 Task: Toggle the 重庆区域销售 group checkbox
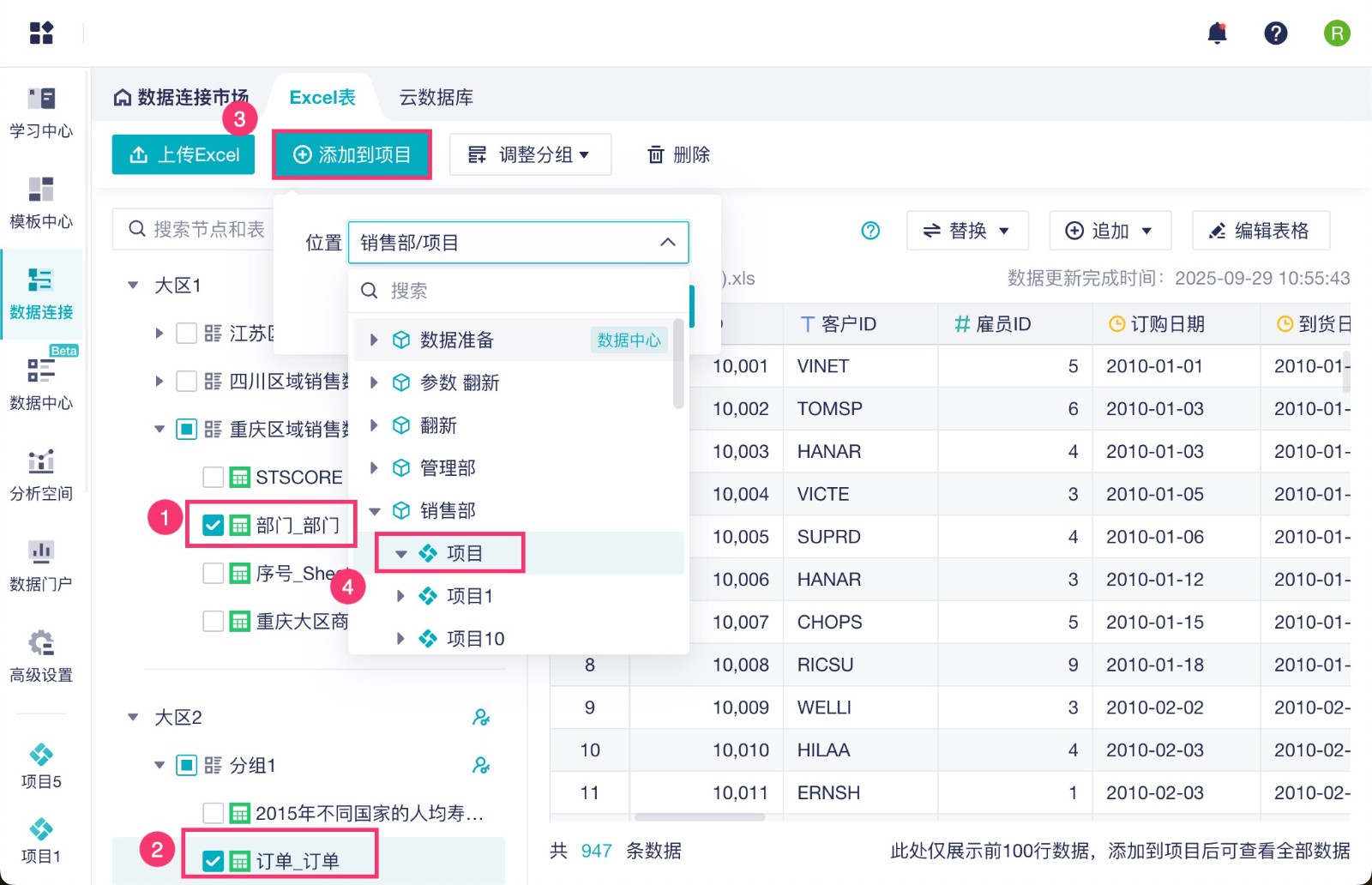[186, 429]
